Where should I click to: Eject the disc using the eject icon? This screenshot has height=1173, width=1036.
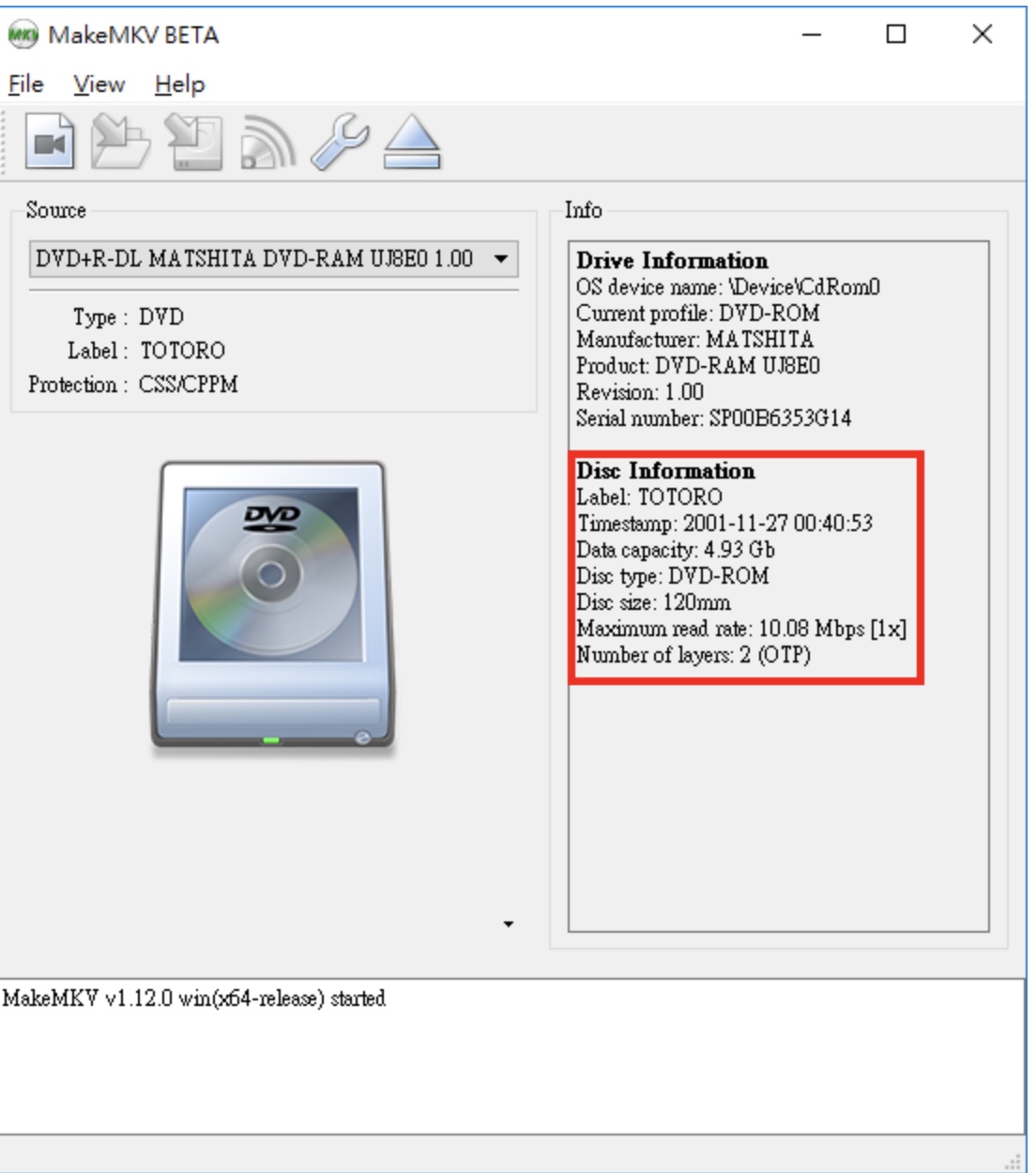pos(412,142)
